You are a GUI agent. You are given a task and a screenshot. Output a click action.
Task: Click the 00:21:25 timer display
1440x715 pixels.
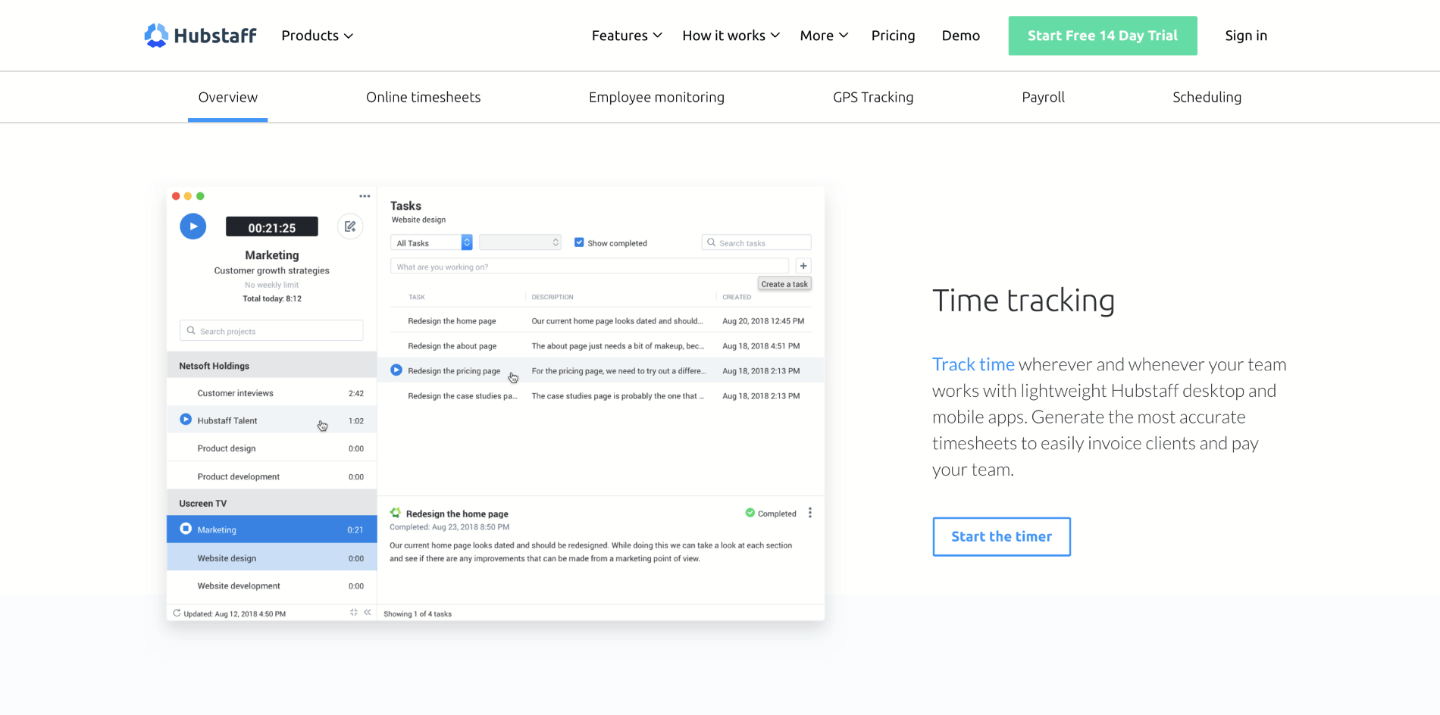pyautogui.click(x=272, y=227)
